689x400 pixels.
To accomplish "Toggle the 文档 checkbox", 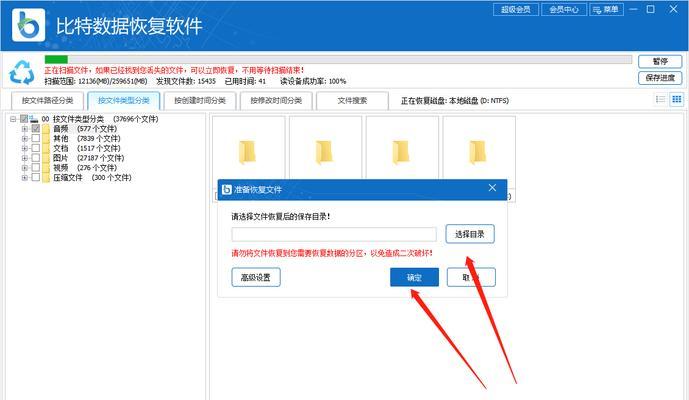I will pyautogui.click(x=36, y=148).
